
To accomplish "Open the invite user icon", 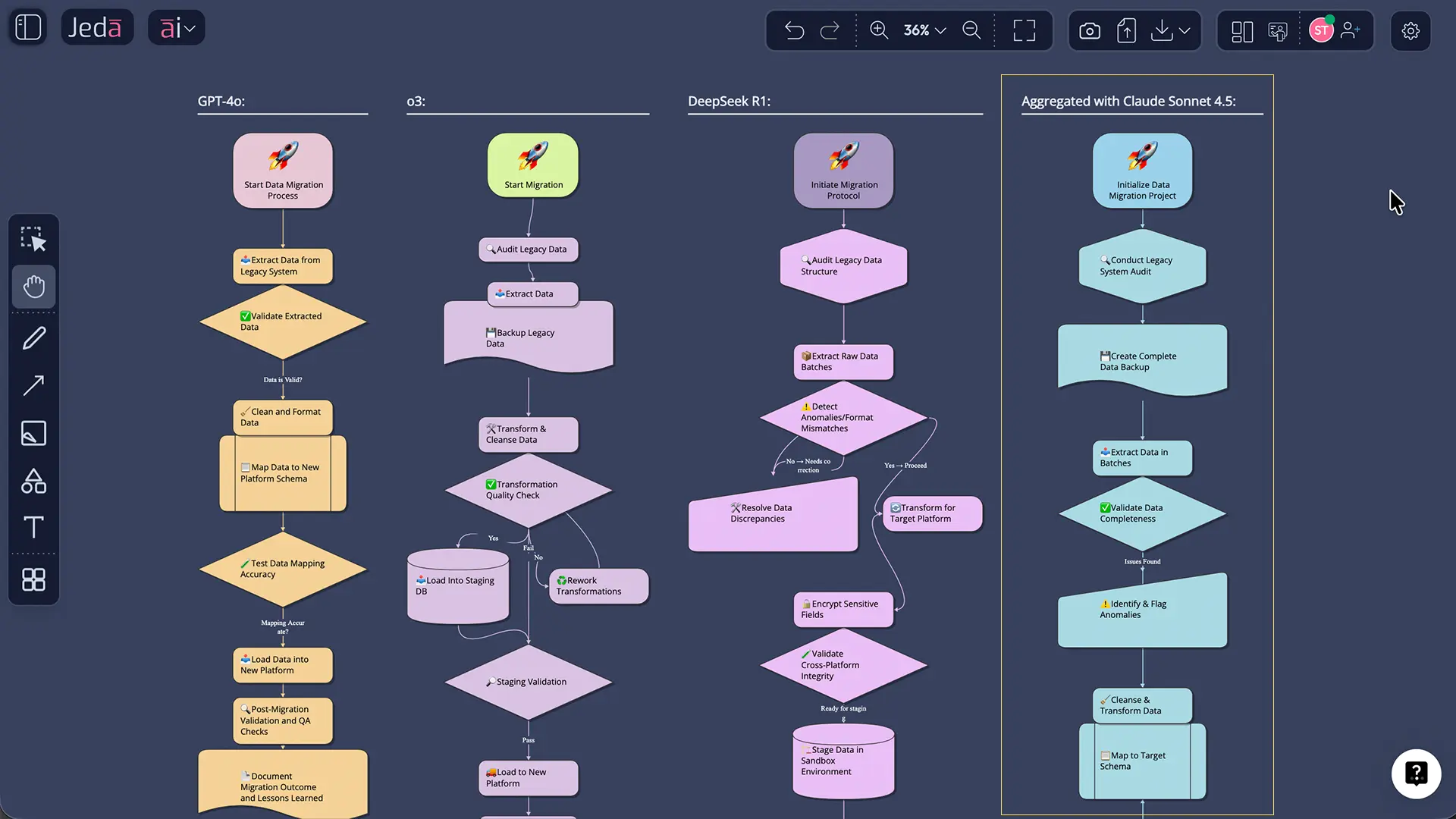I will click(1351, 30).
